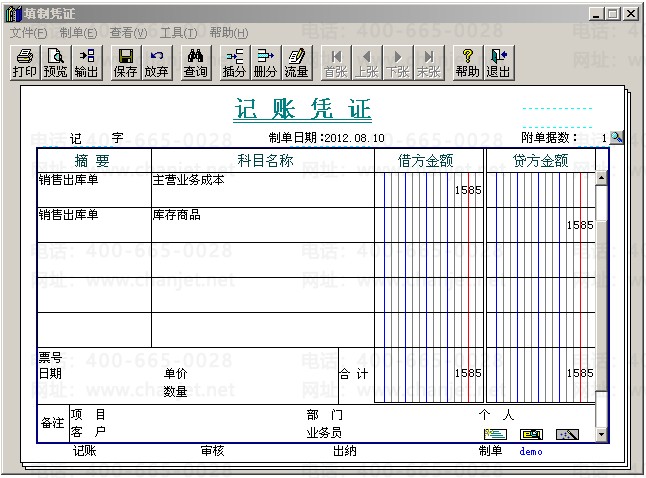The height and width of the screenshot is (478, 646).
Task: Open 预览 (Preview) from the toolbar
Action: click(x=56, y=63)
